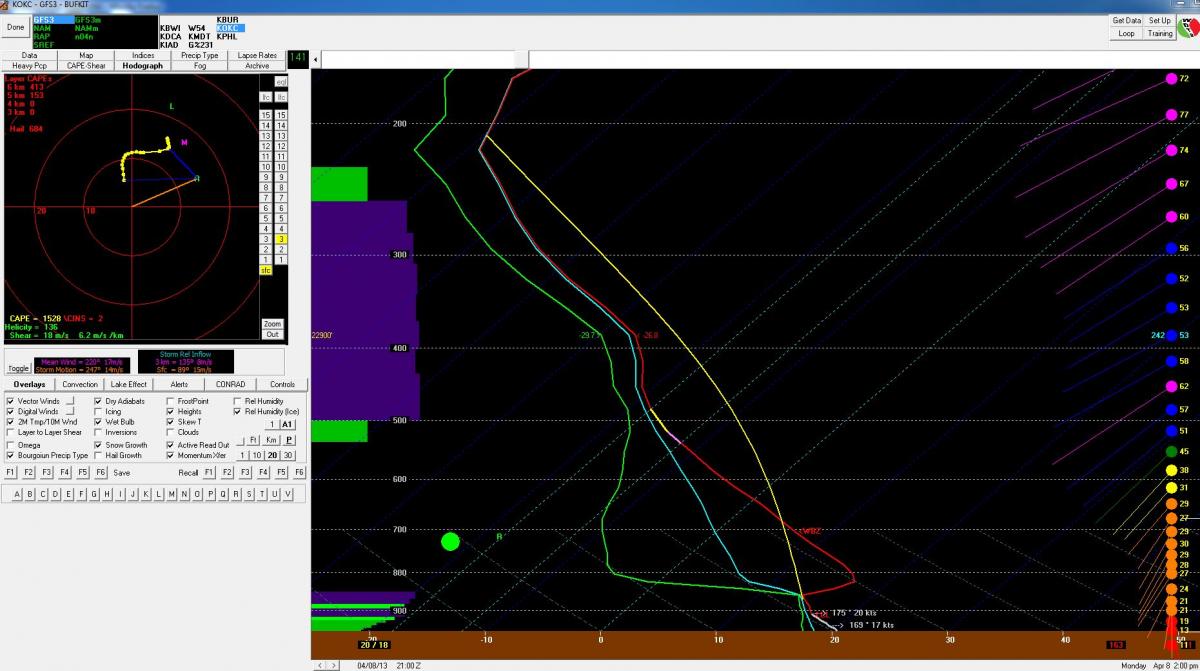Switch to the Heavy Pcp tab
Screen dimensions: 1200x671
pyautogui.click(x=30, y=66)
